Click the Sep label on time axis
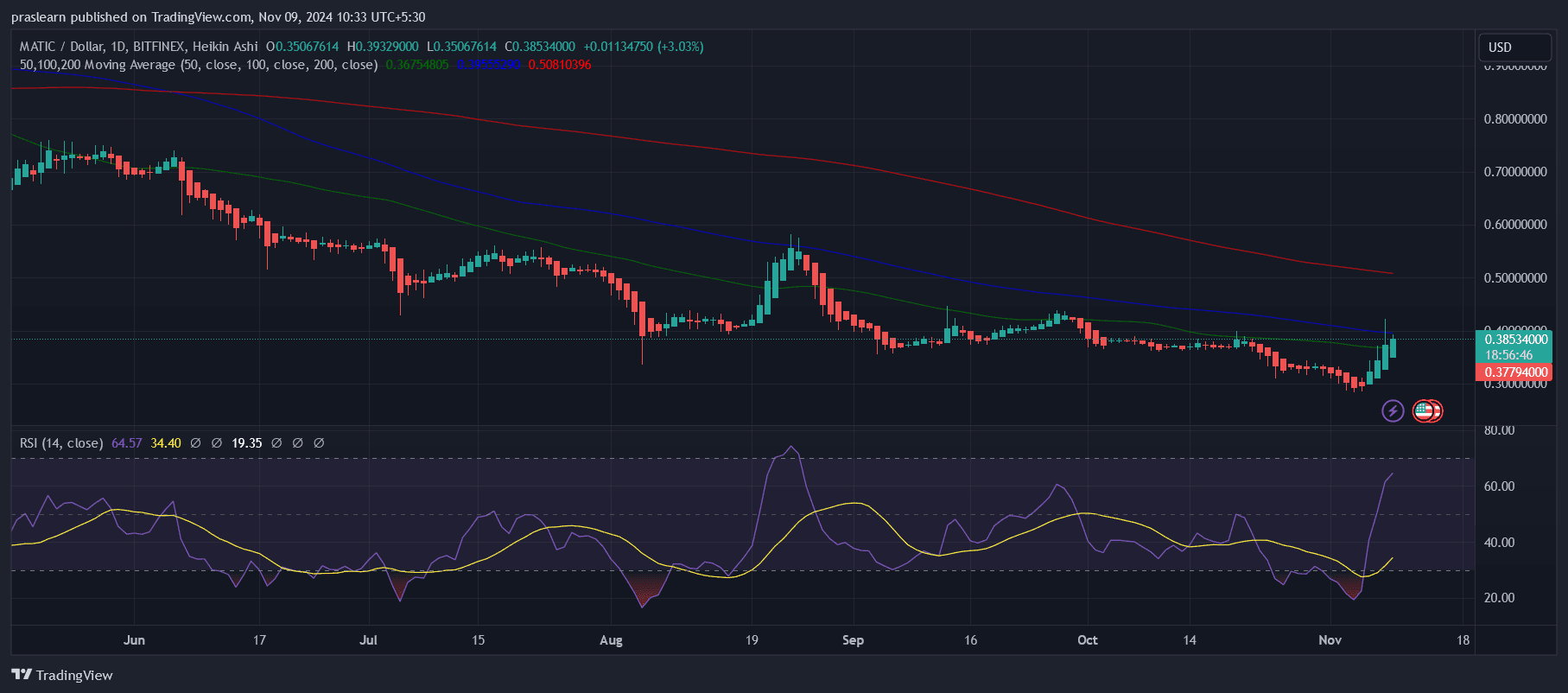This screenshot has height=693, width=1568. click(x=853, y=640)
